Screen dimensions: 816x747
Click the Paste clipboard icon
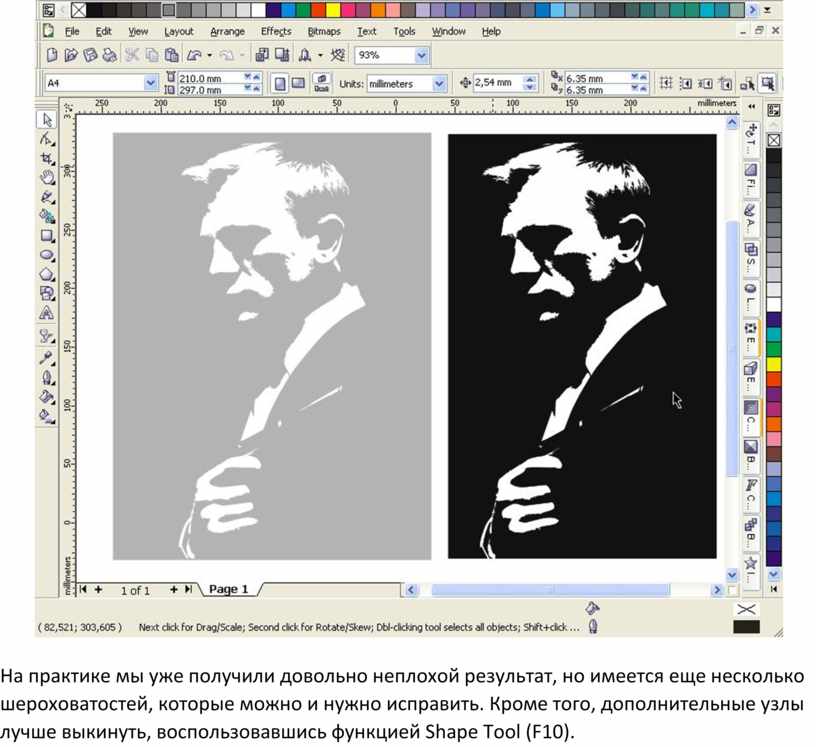pos(171,55)
